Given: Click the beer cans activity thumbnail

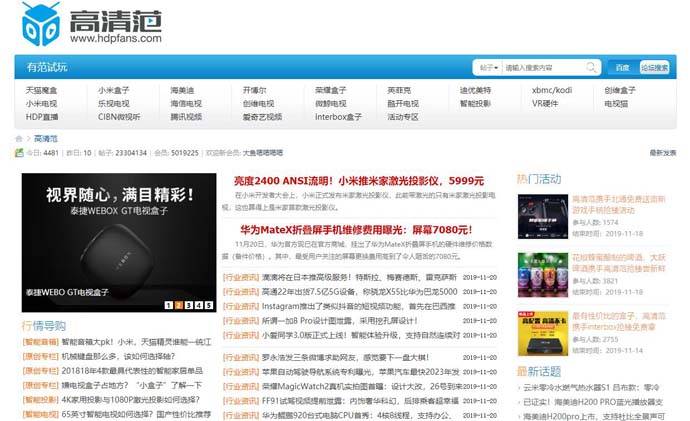Looking at the screenshot, I should 543,275.
